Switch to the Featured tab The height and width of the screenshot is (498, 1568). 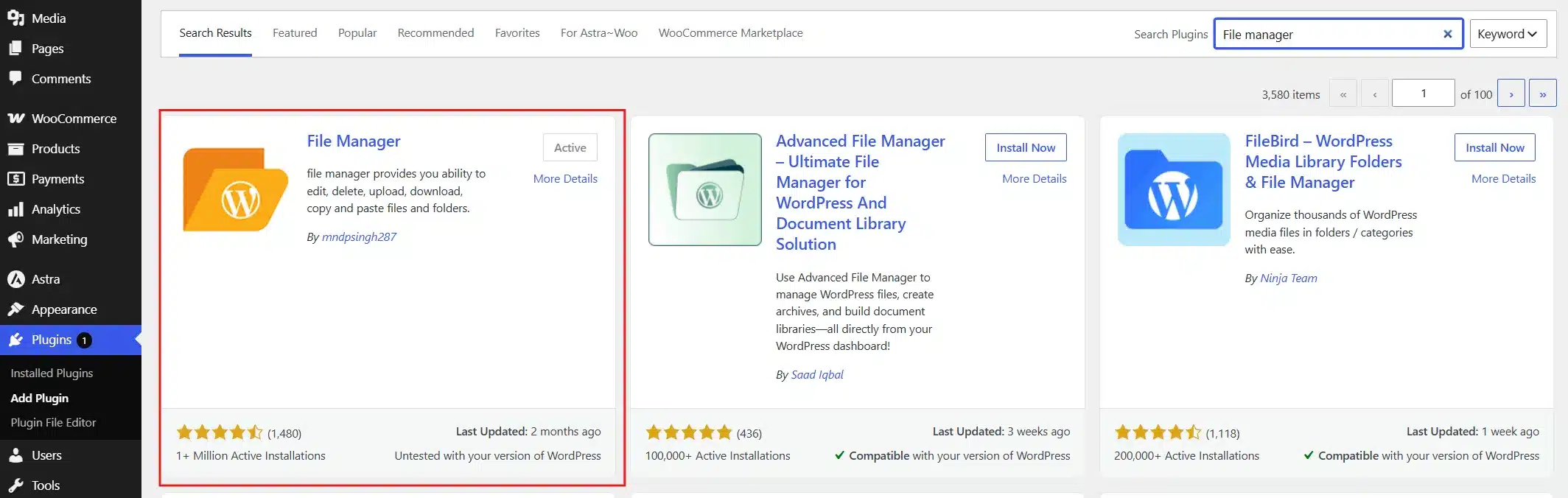[x=295, y=33]
